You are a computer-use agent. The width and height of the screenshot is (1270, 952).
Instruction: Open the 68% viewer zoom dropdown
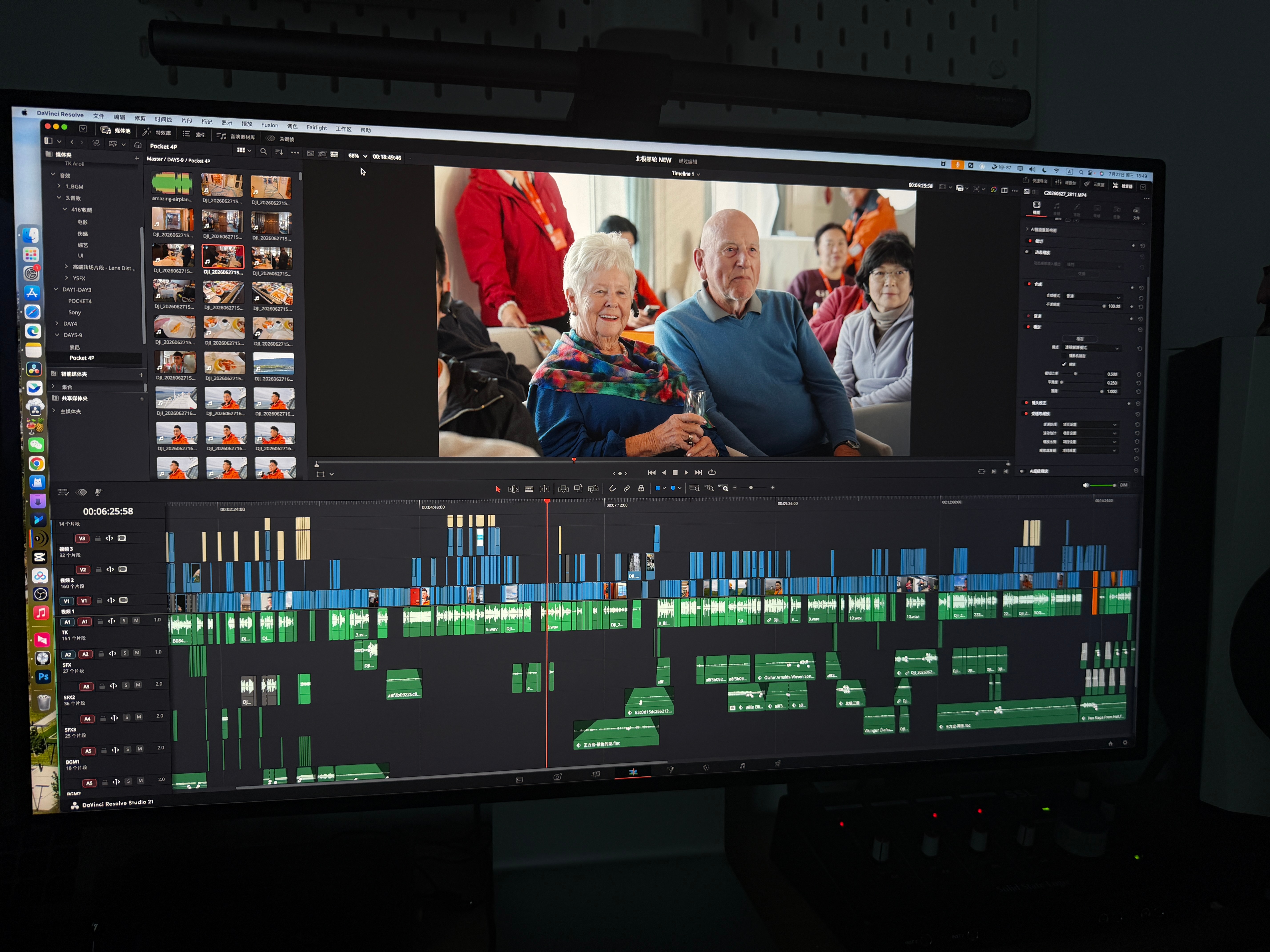tap(358, 156)
